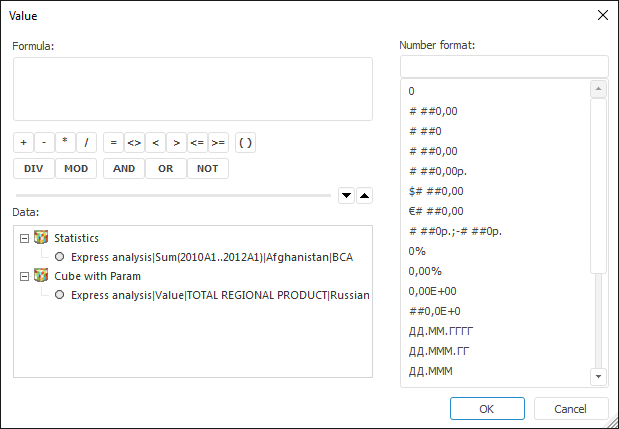Insert the parentheses operator

tap(246, 143)
